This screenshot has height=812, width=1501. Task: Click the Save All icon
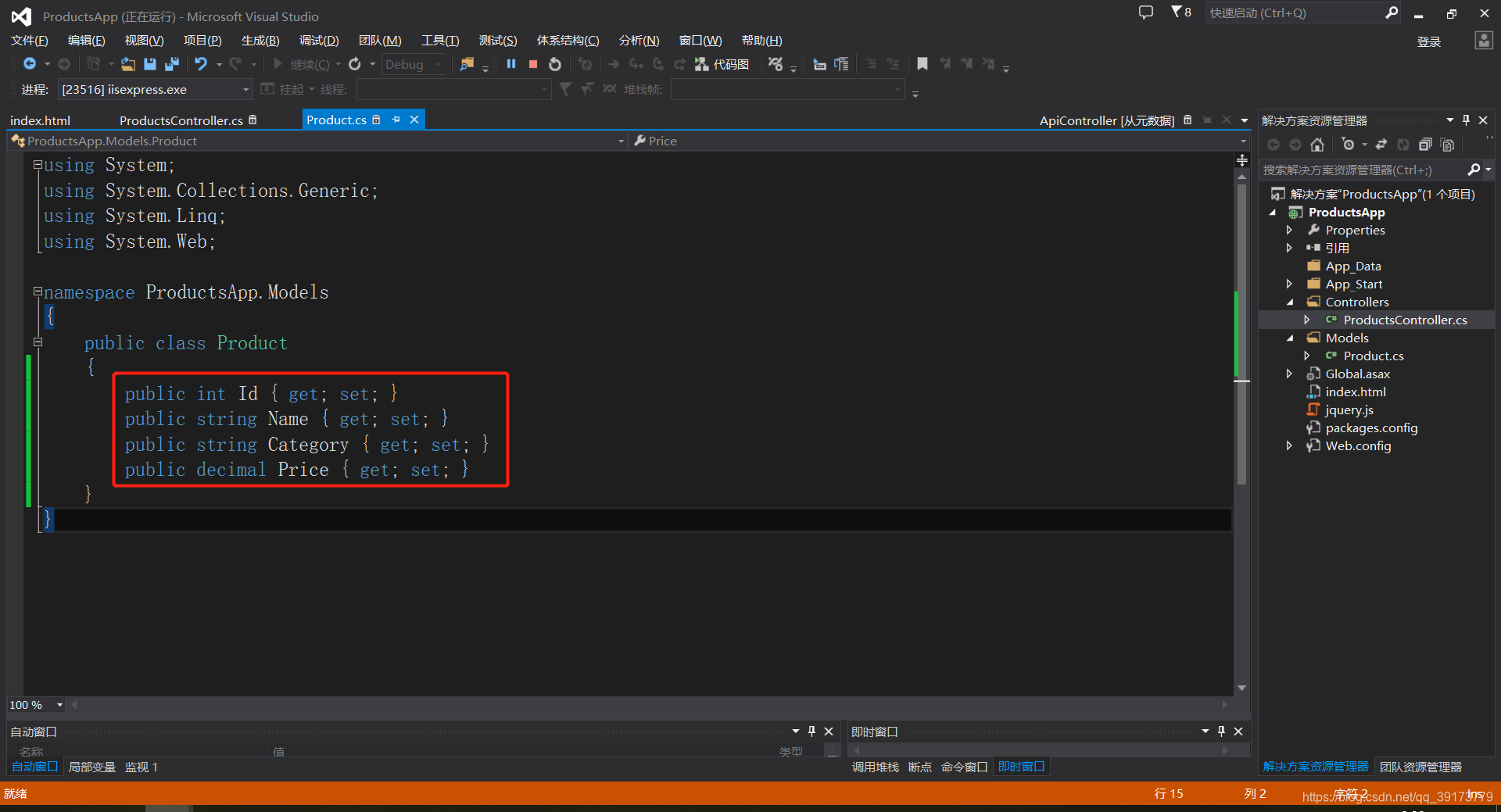coord(172,64)
